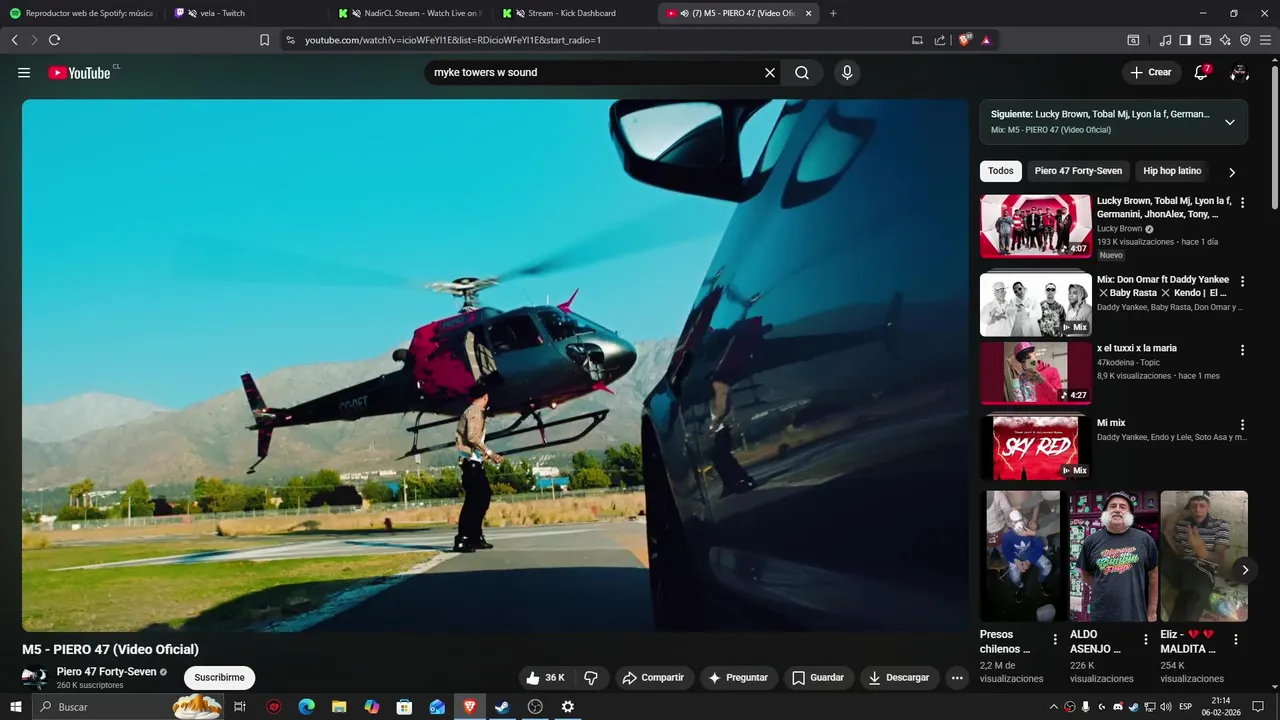Select the Piero 47 Forty-Seven chip
The image size is (1280, 720).
click(1078, 171)
